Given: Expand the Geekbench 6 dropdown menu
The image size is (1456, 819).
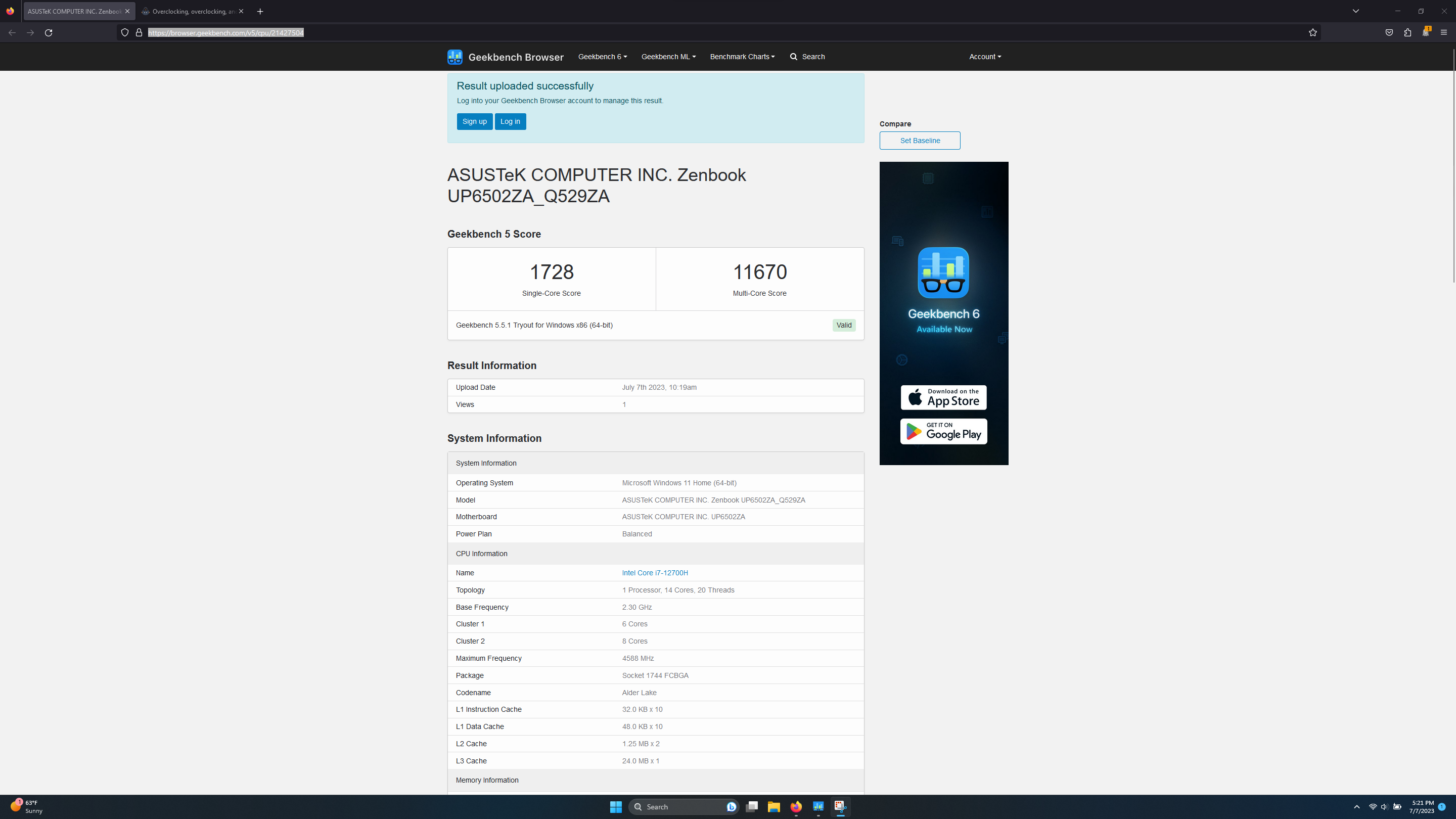Looking at the screenshot, I should 603,57.
